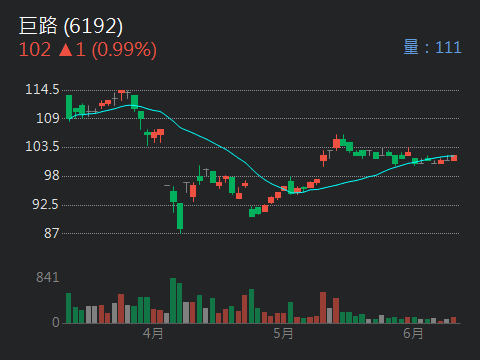Click the current price 102
Image resolution: width=480 pixels, height=360 pixels.
(x=35, y=49)
